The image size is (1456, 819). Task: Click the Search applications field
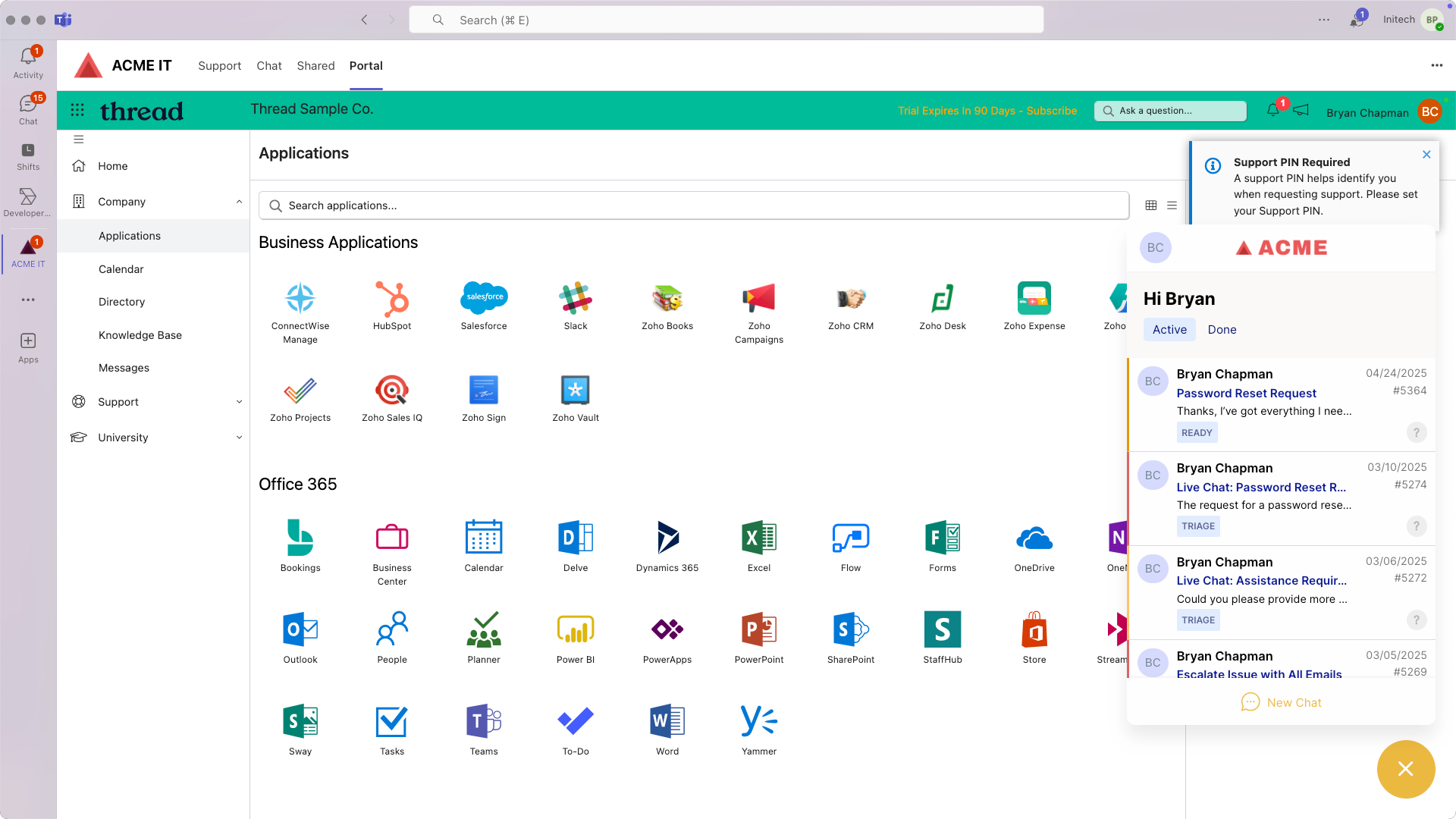(693, 206)
